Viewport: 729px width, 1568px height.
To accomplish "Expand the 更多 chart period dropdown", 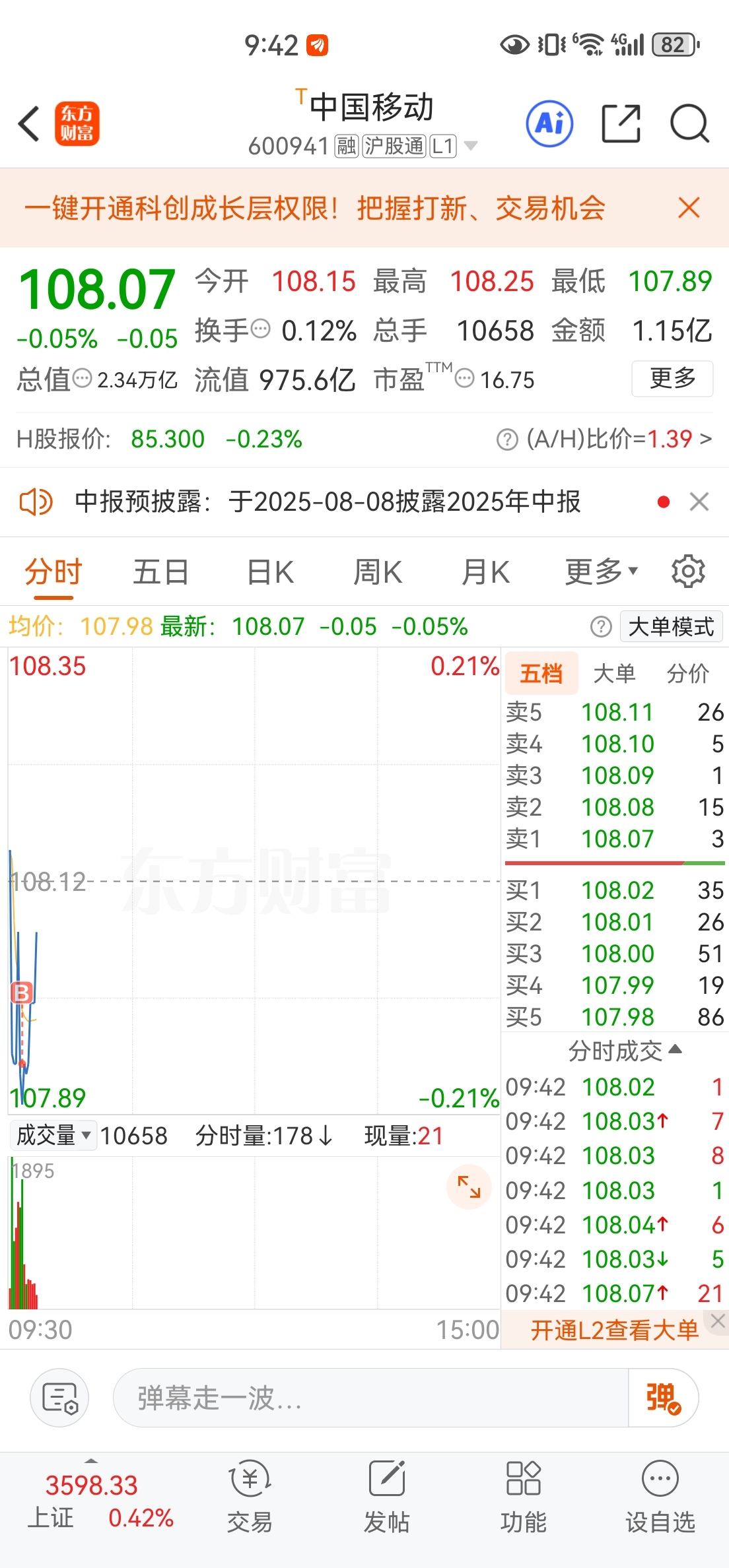I will 602,572.
